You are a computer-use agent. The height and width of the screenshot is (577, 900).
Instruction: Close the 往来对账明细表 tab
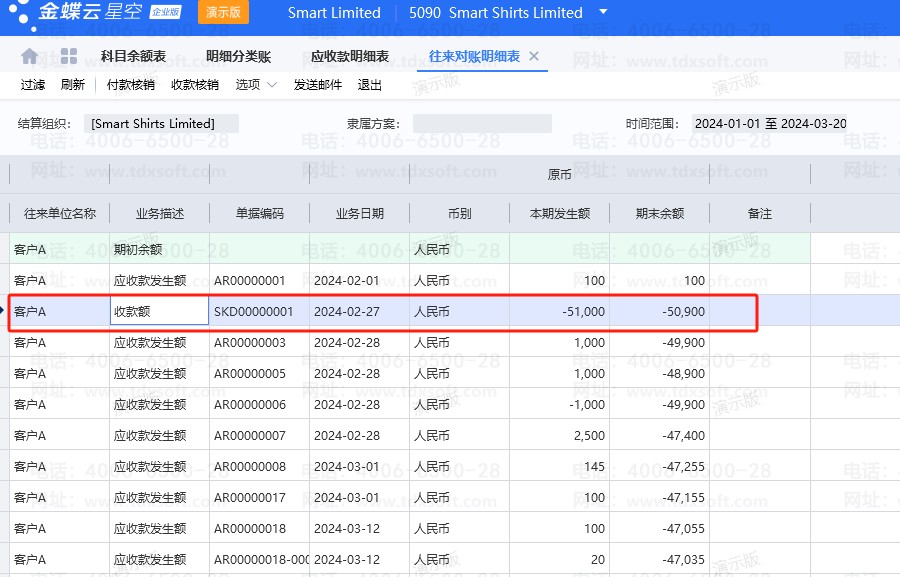(x=534, y=56)
